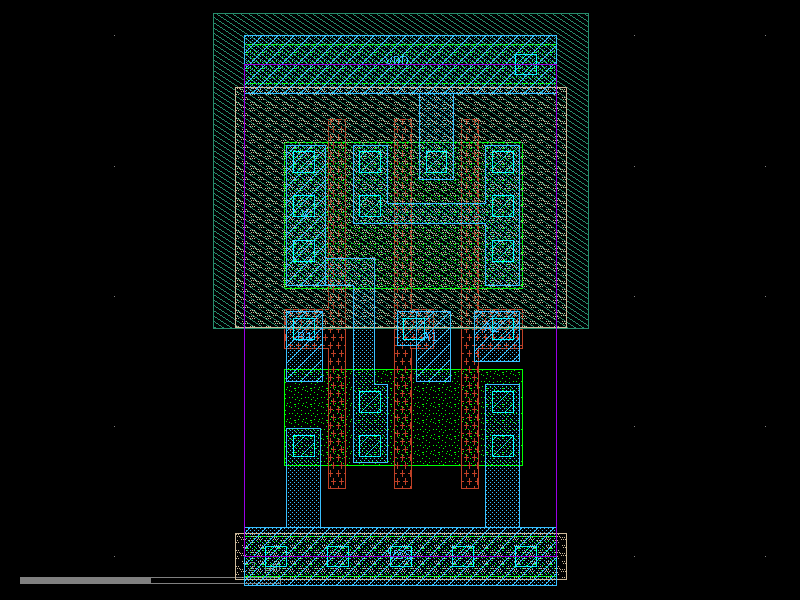This screenshot has height=600, width=800.
Task: Select the metal stub dropping from the top rail
Action: (436, 136)
